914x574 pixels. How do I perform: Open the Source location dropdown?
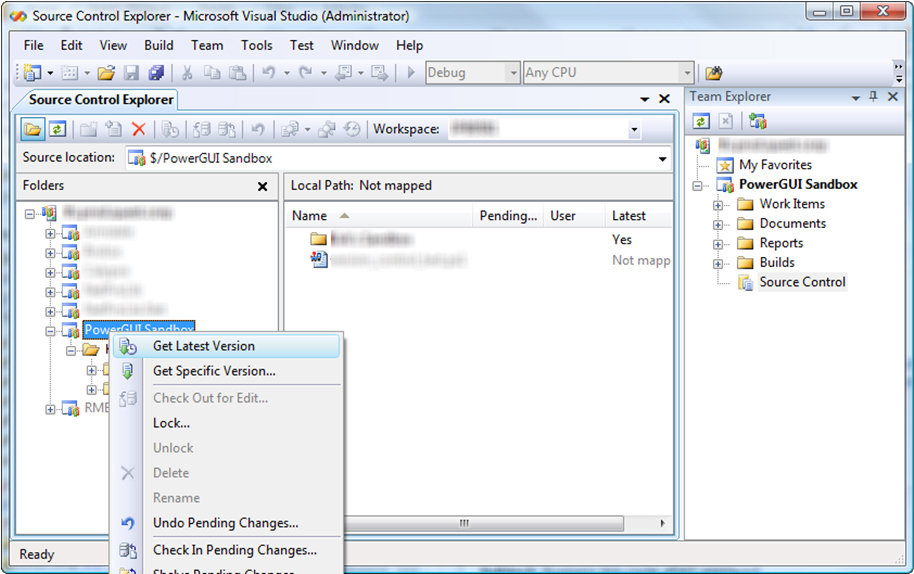click(x=662, y=159)
